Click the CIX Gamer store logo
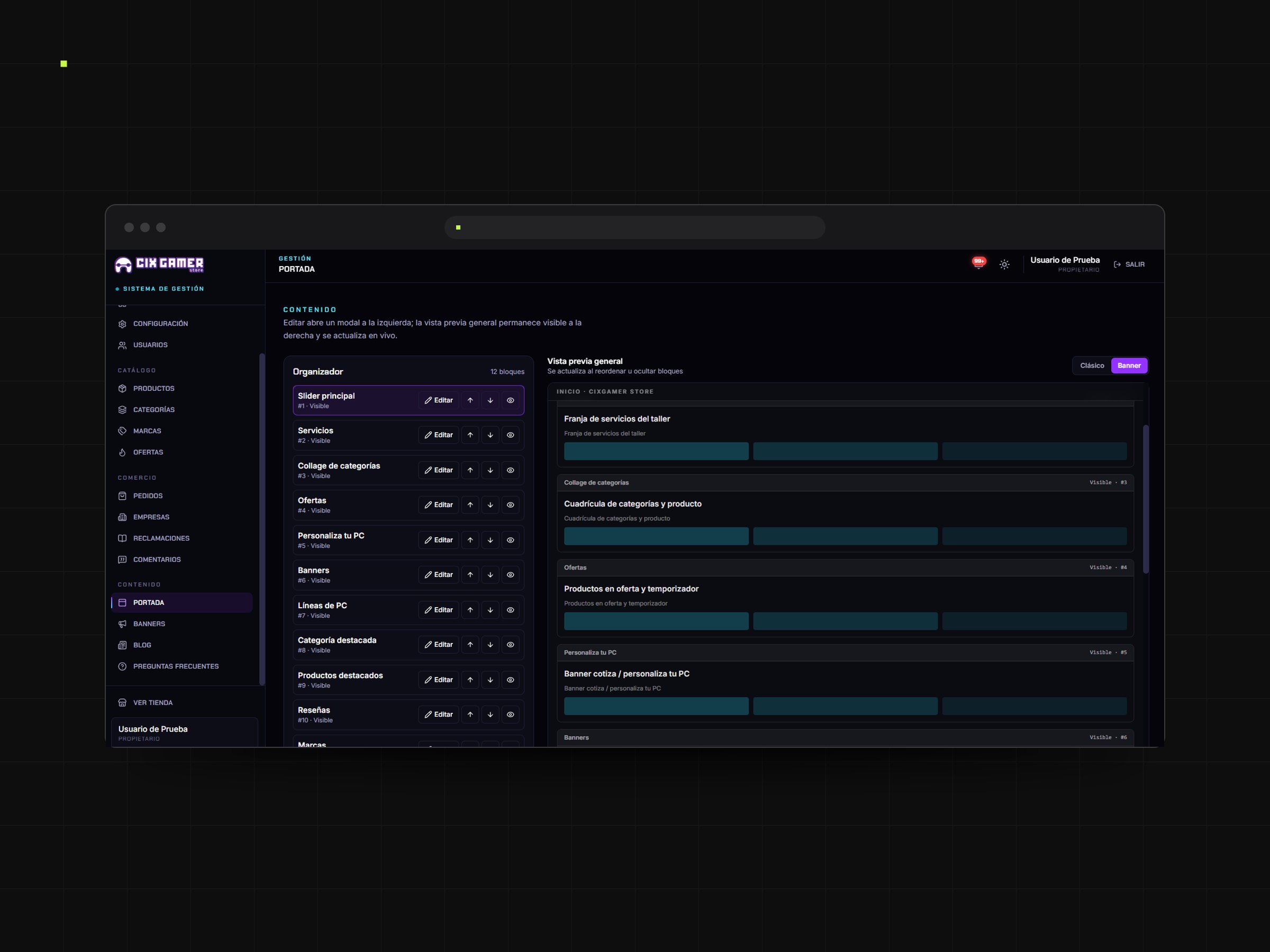1270x952 pixels. tap(159, 264)
